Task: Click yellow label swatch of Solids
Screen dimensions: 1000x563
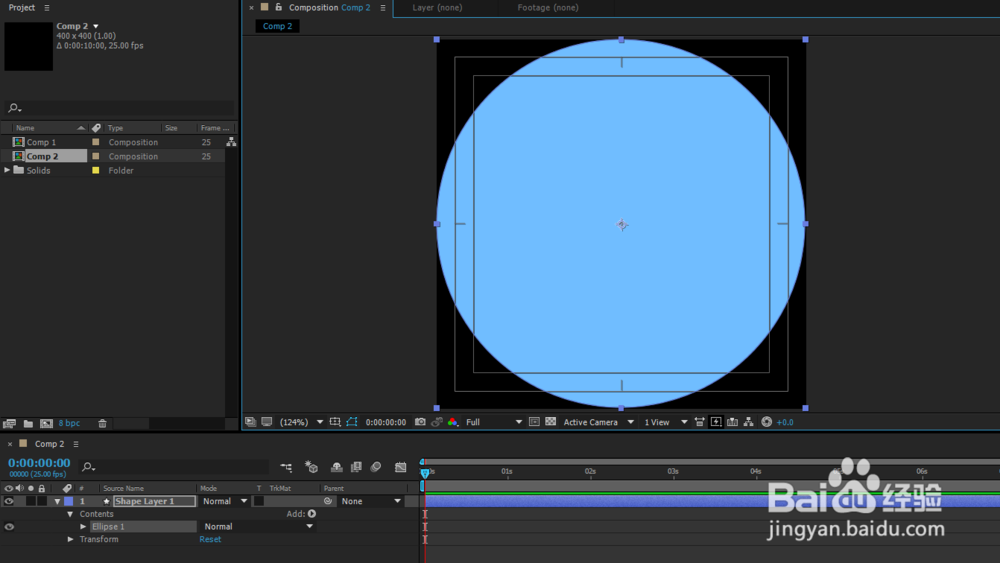Action: (96, 170)
